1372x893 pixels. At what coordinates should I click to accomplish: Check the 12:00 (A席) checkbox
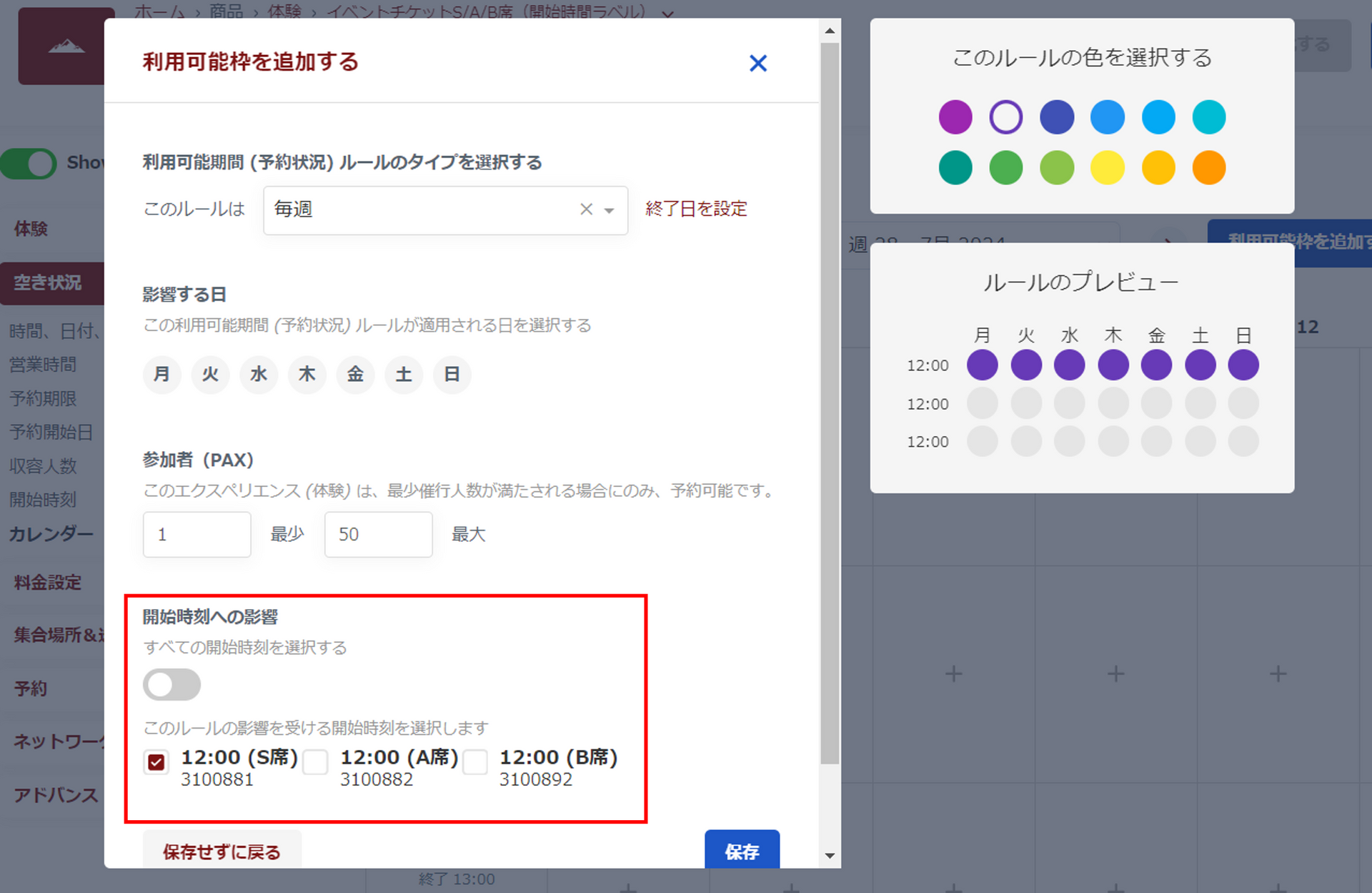pos(315,762)
